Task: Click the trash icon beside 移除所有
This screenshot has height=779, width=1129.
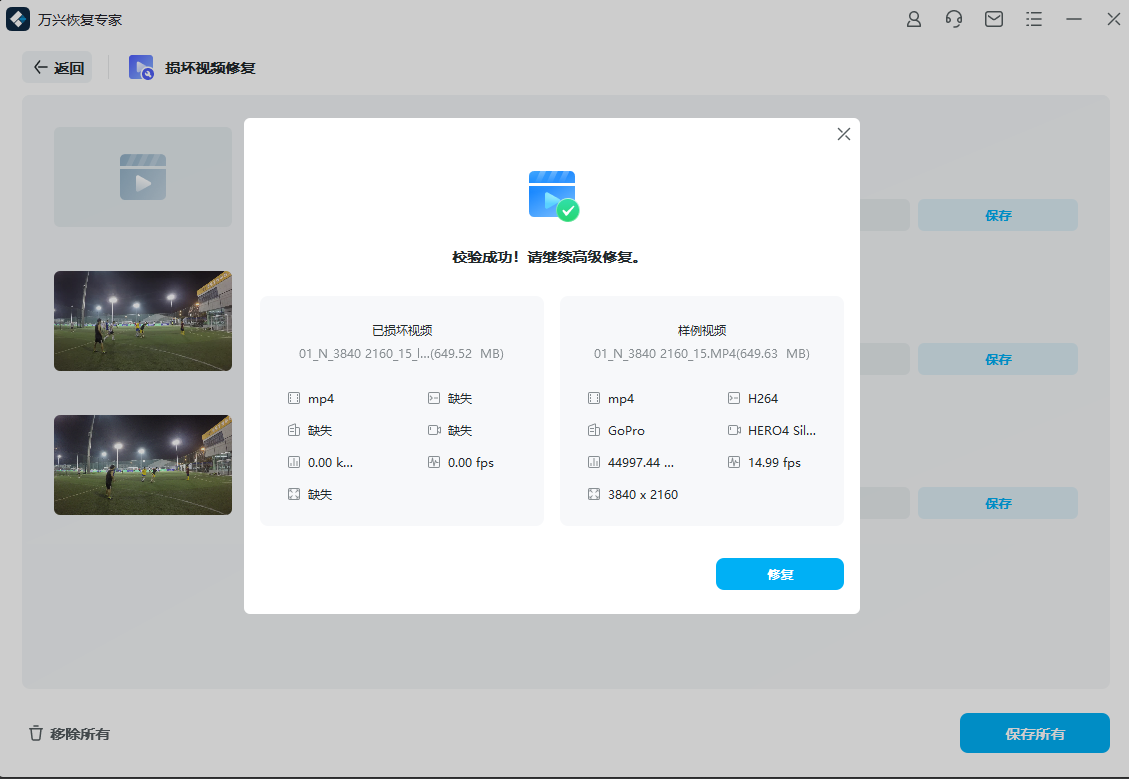Action: [37, 733]
